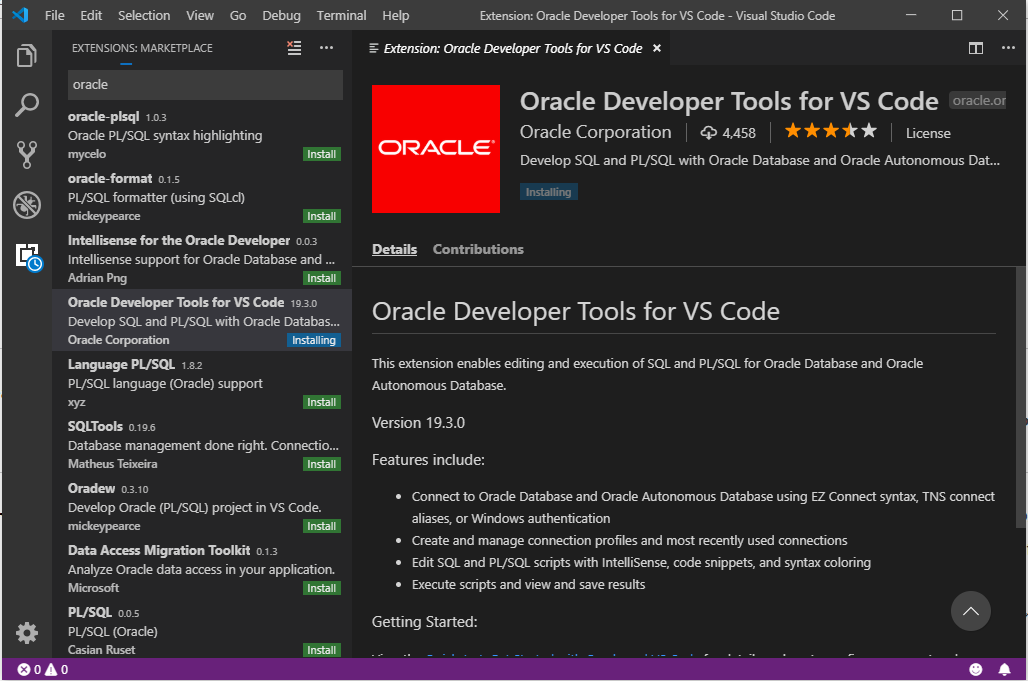Open the editor more actions menu
Viewport: 1028px width, 681px height.
pyautogui.click(x=1007, y=47)
